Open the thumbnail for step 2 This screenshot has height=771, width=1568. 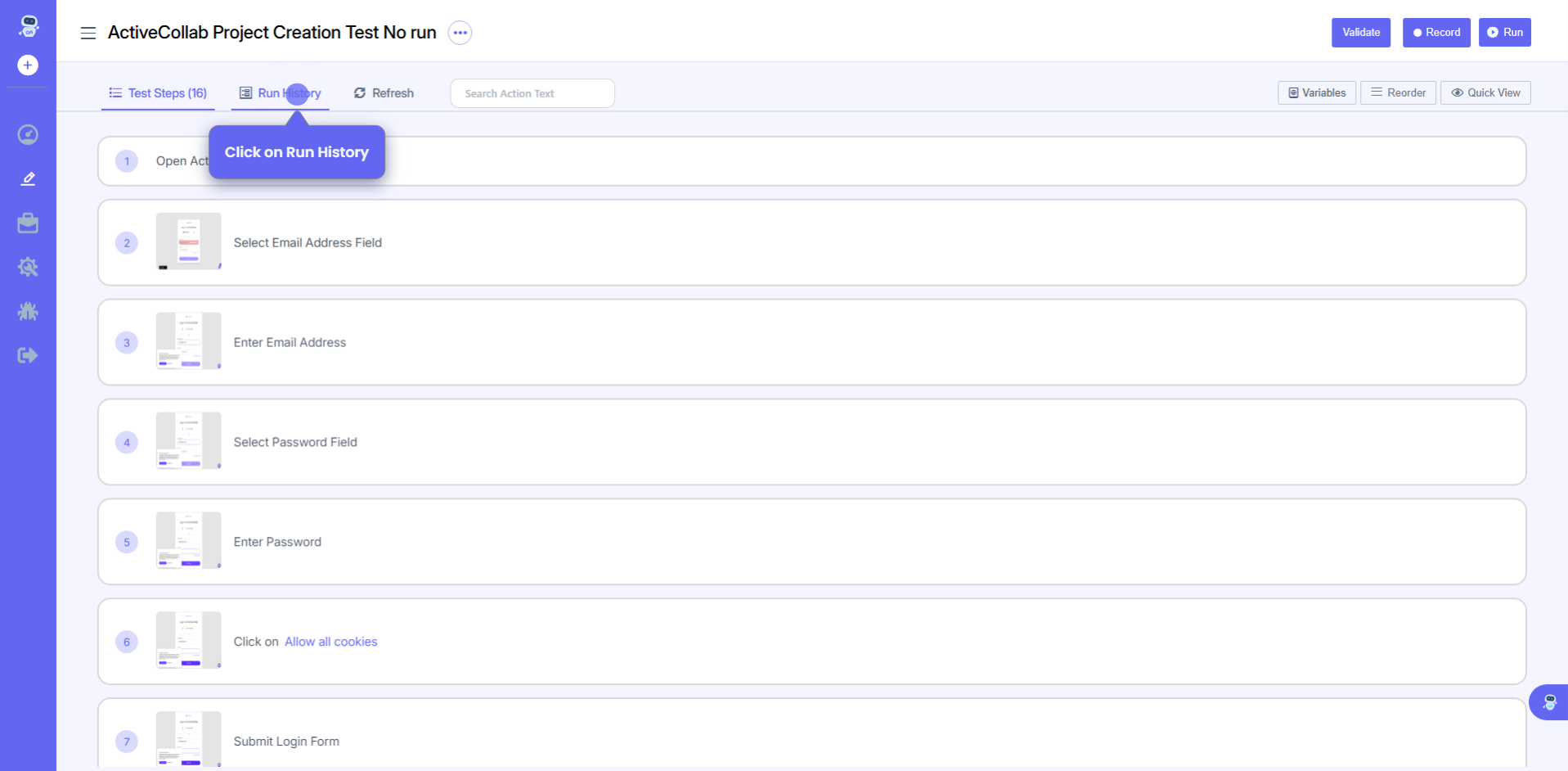[x=189, y=241]
